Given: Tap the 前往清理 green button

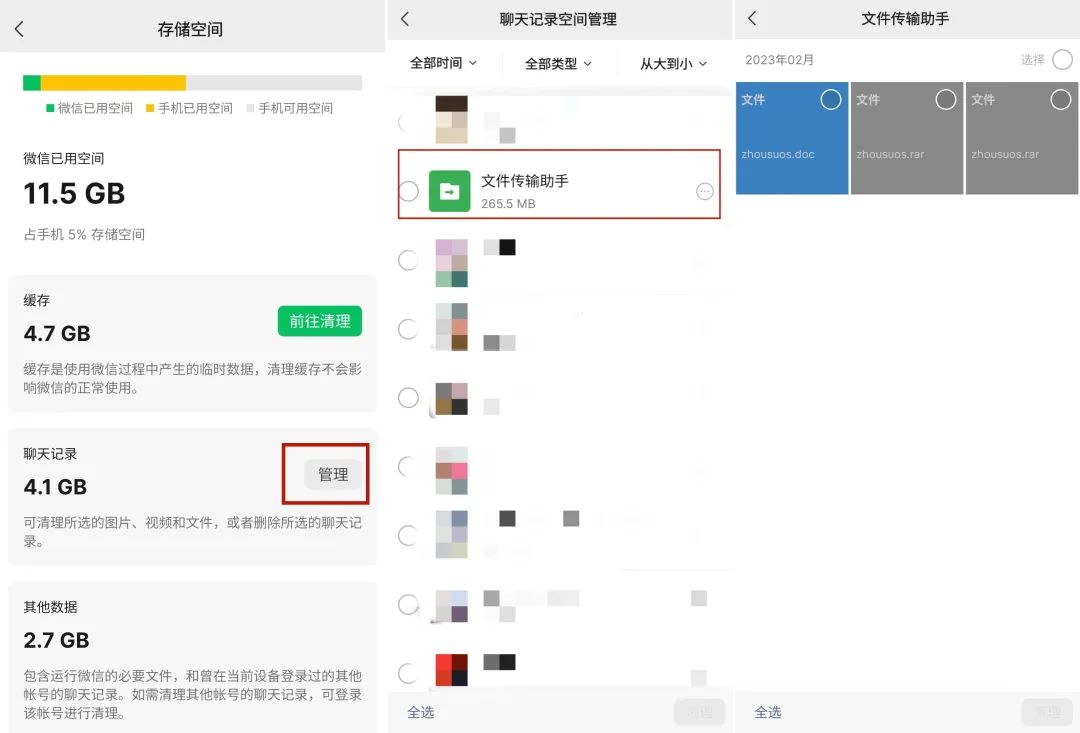Looking at the screenshot, I should pyautogui.click(x=319, y=321).
